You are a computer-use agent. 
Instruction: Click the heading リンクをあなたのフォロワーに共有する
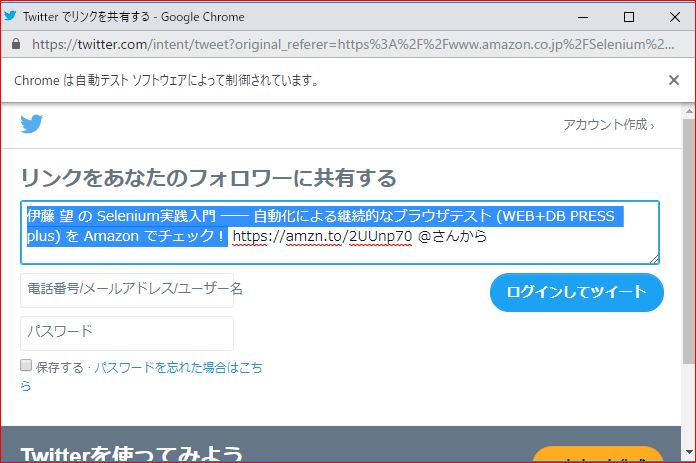[208, 178]
